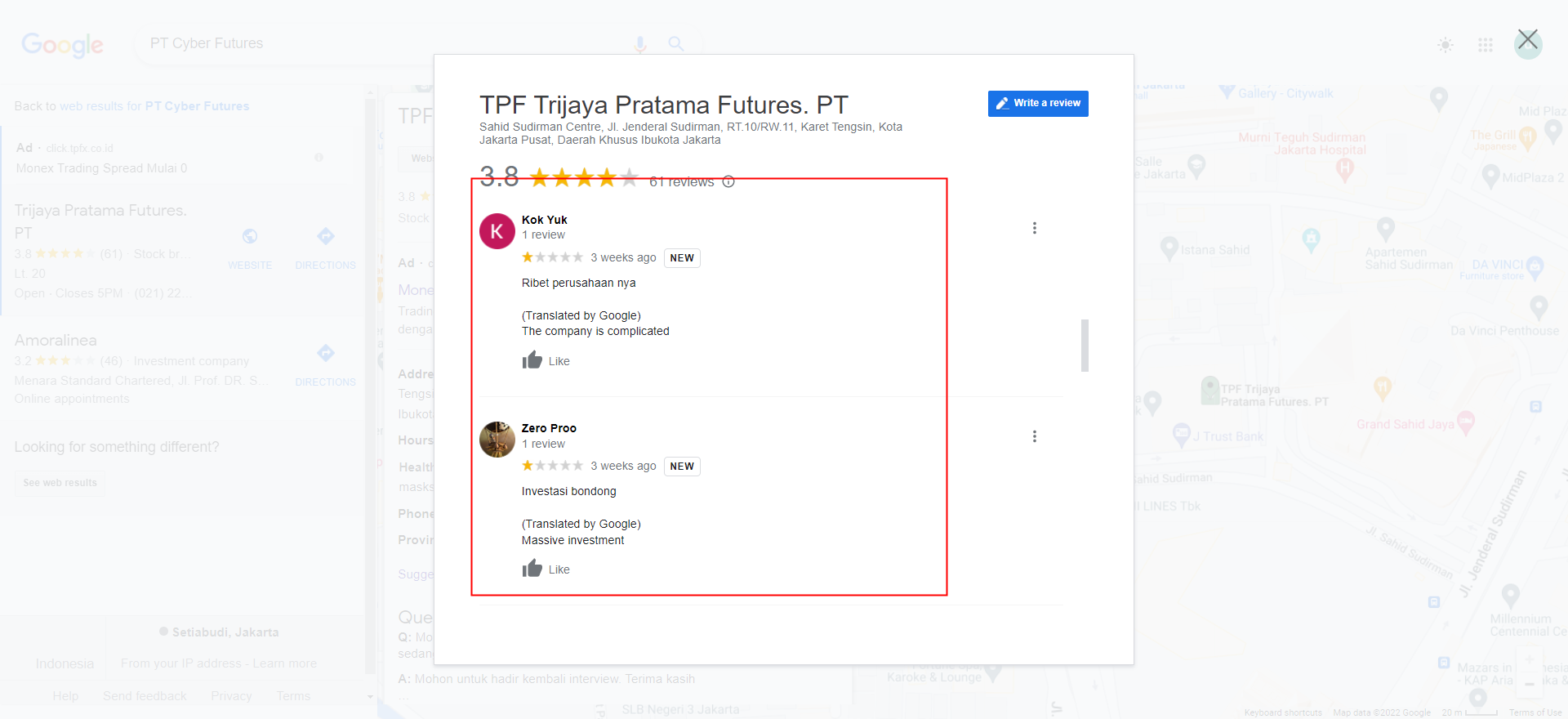Close the reviews dialog with X
Image resolution: width=1568 pixels, height=719 pixels.
(1528, 41)
